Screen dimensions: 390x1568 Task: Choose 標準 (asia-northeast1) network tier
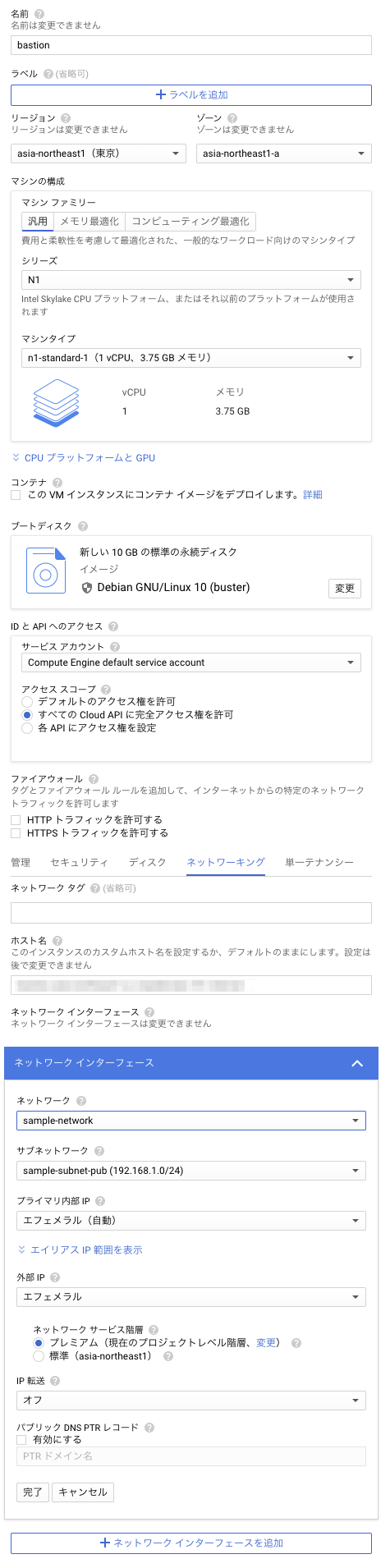pyautogui.click(x=39, y=1356)
